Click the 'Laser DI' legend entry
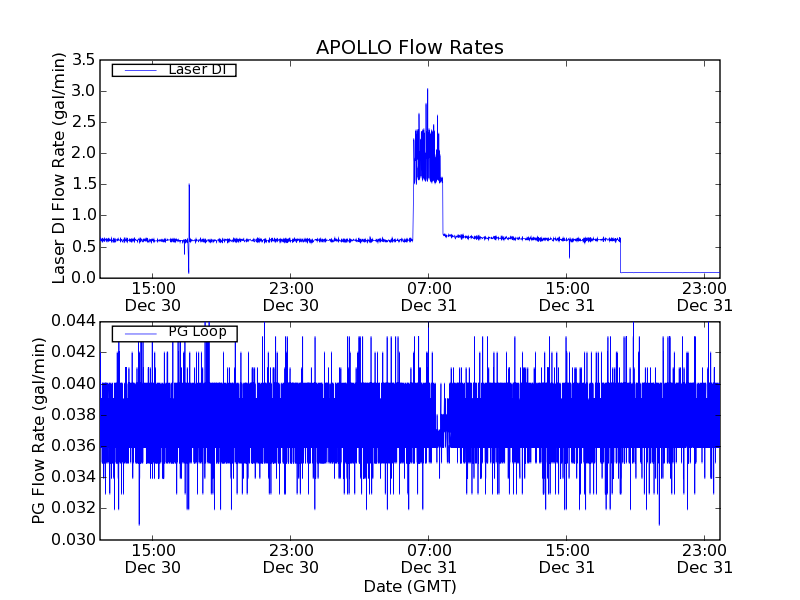Screen dimensions: 800x600 click(174, 69)
